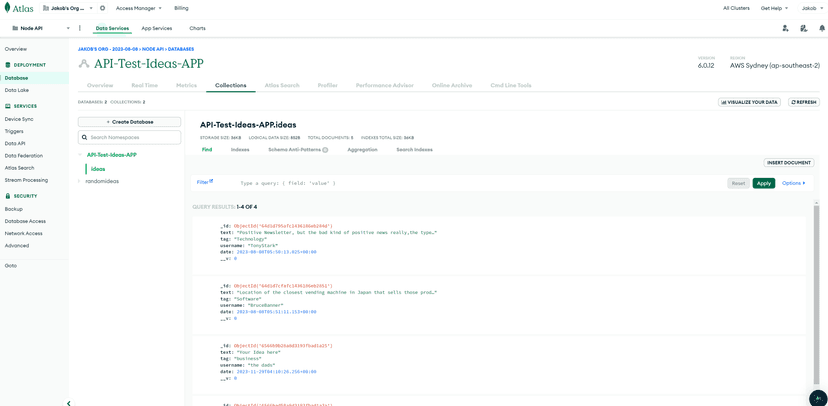The height and width of the screenshot is (406, 828).
Task: Click the search magnifier in Search Namespaces
Action: coord(84,137)
